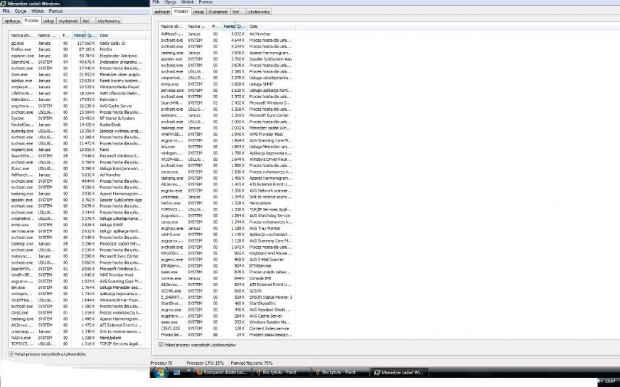Open the first Bez tytułu - Paint taskbar button
The image size is (620, 387).
[x=282, y=372]
